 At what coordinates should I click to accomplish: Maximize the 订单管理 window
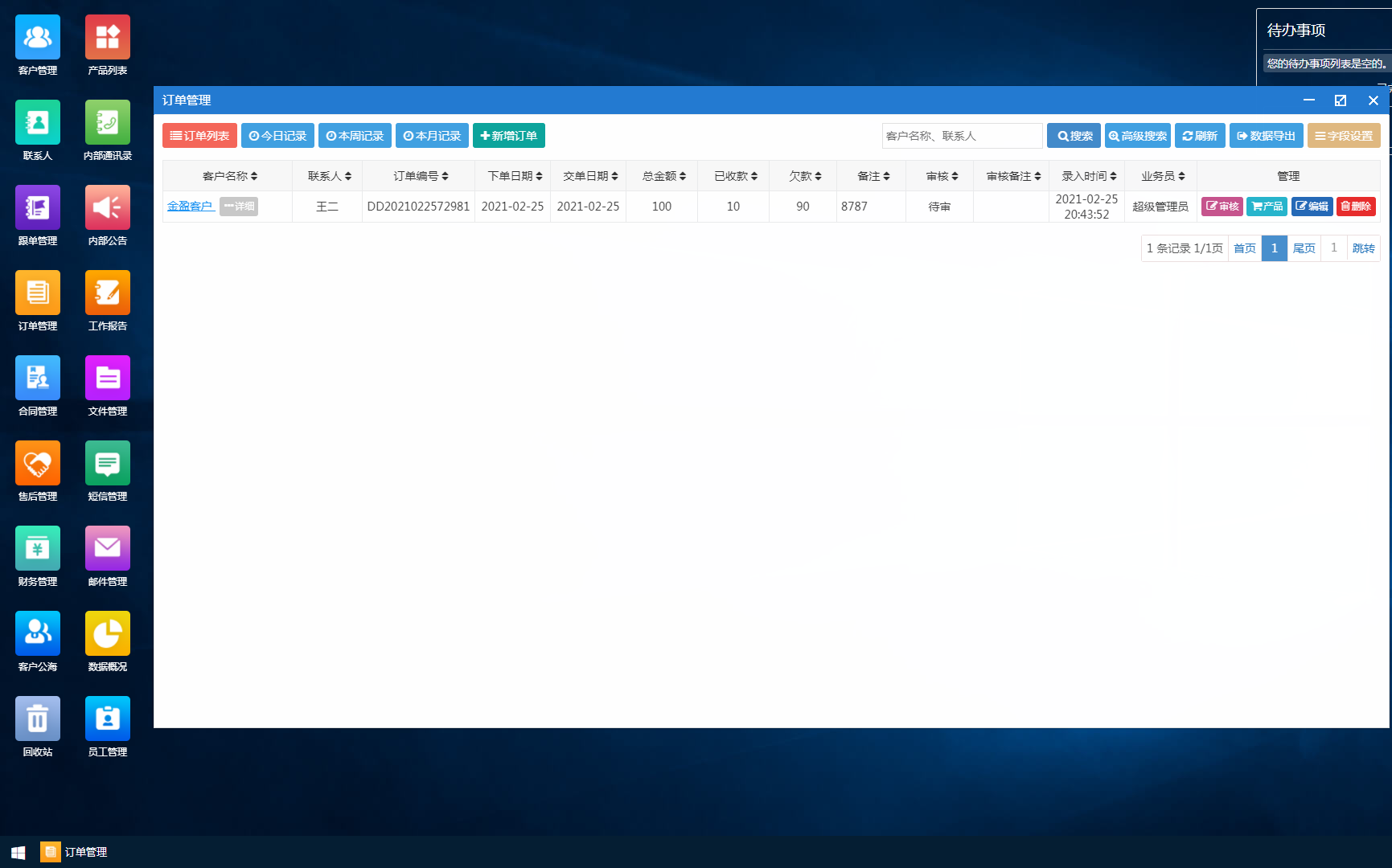pyautogui.click(x=1341, y=100)
